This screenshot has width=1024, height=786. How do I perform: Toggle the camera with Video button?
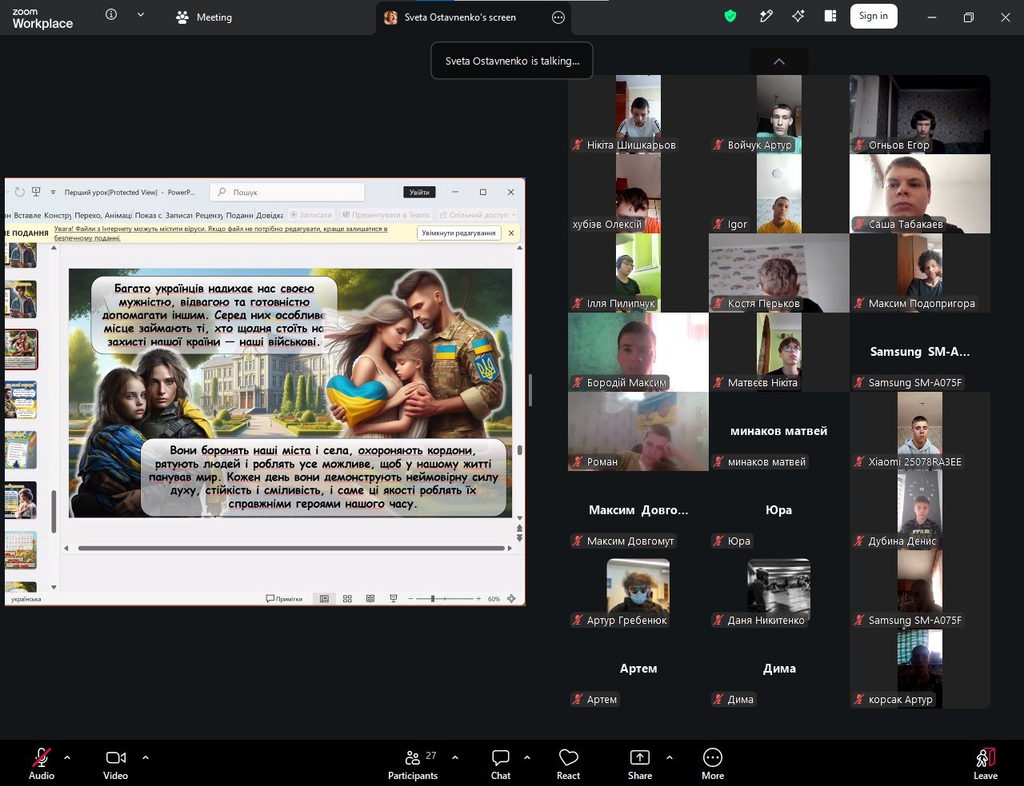coord(115,764)
